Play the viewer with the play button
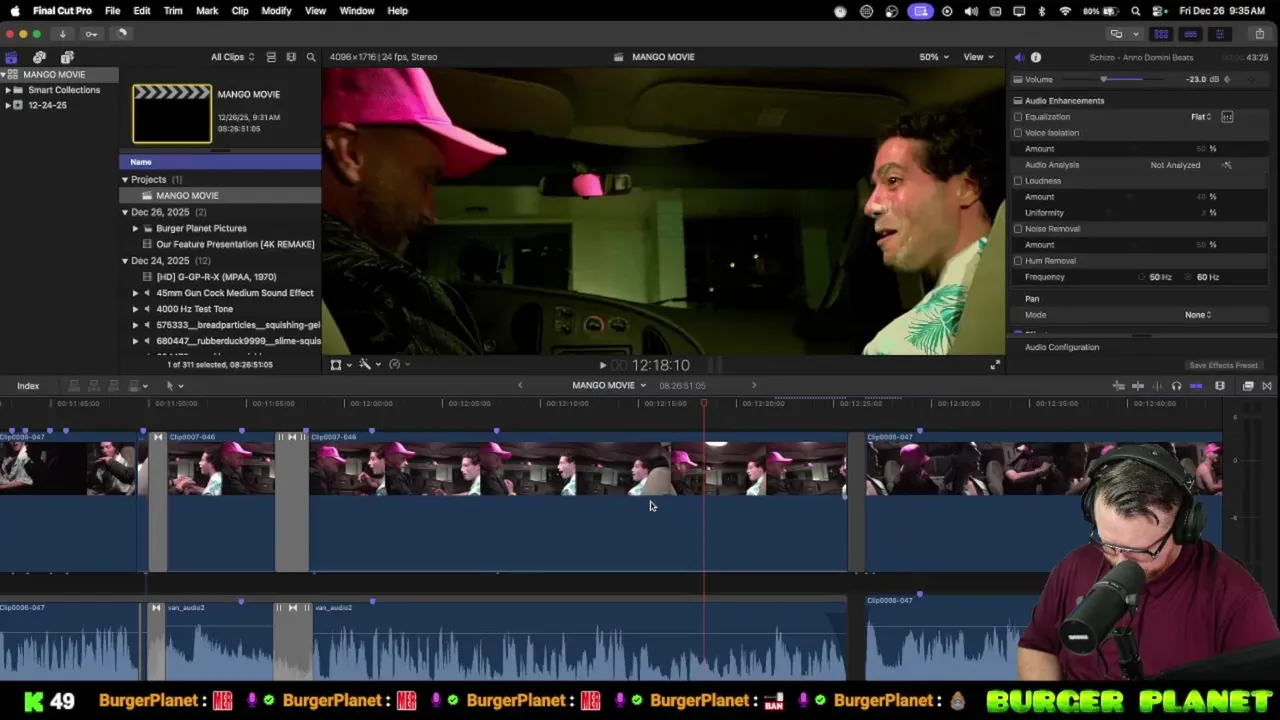This screenshot has height=720, width=1280. [x=603, y=366]
